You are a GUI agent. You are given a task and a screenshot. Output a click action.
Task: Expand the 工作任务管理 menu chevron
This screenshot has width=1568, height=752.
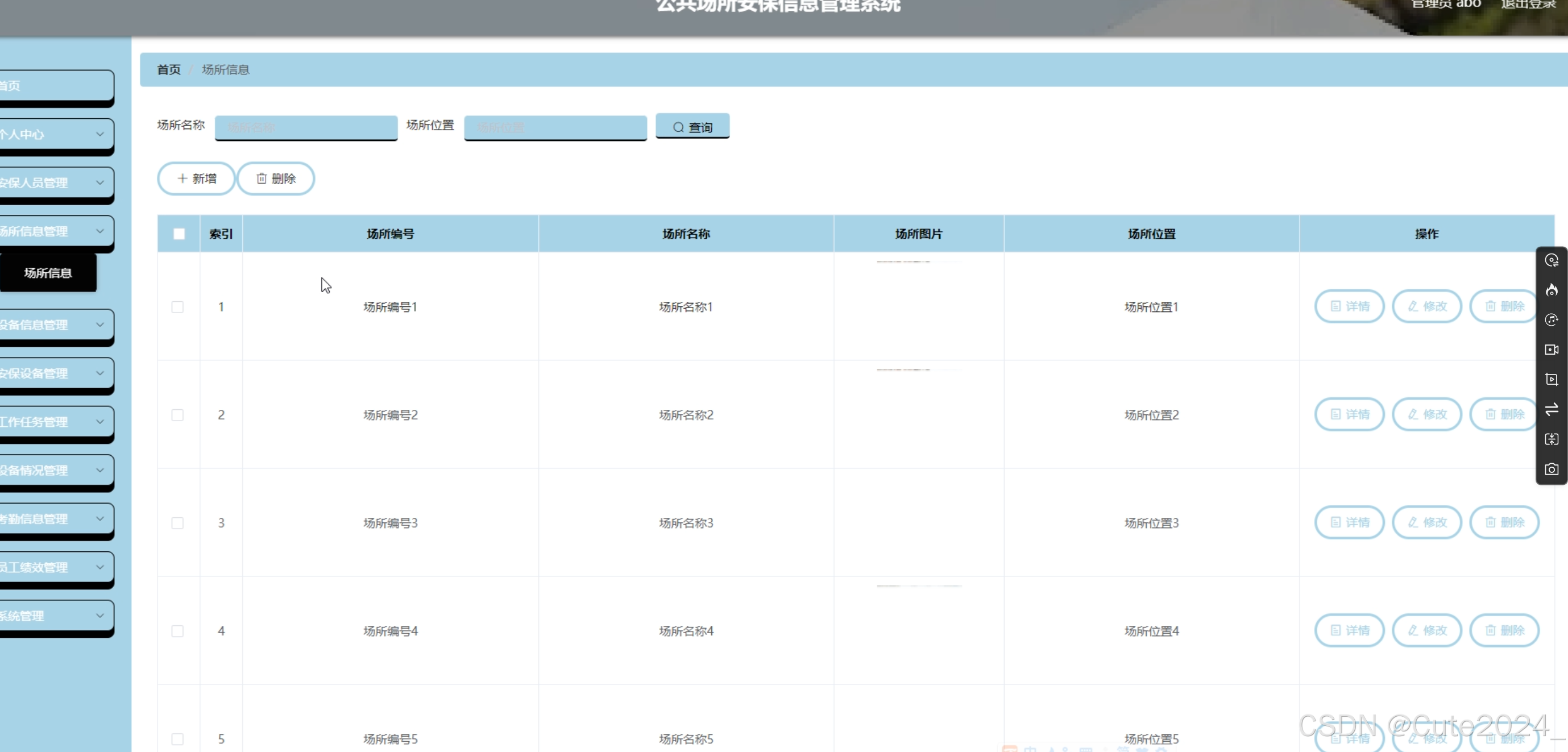(x=100, y=422)
